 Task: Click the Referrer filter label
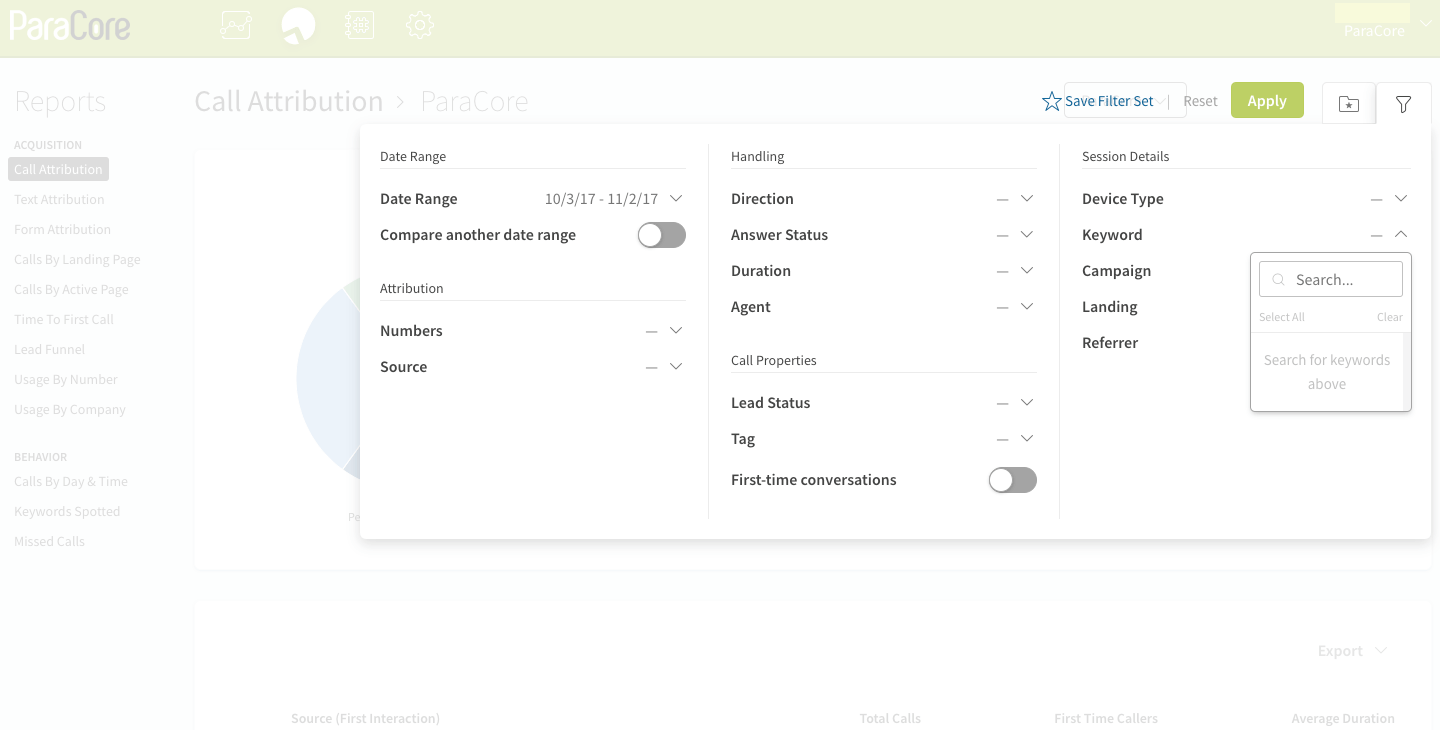point(1110,343)
